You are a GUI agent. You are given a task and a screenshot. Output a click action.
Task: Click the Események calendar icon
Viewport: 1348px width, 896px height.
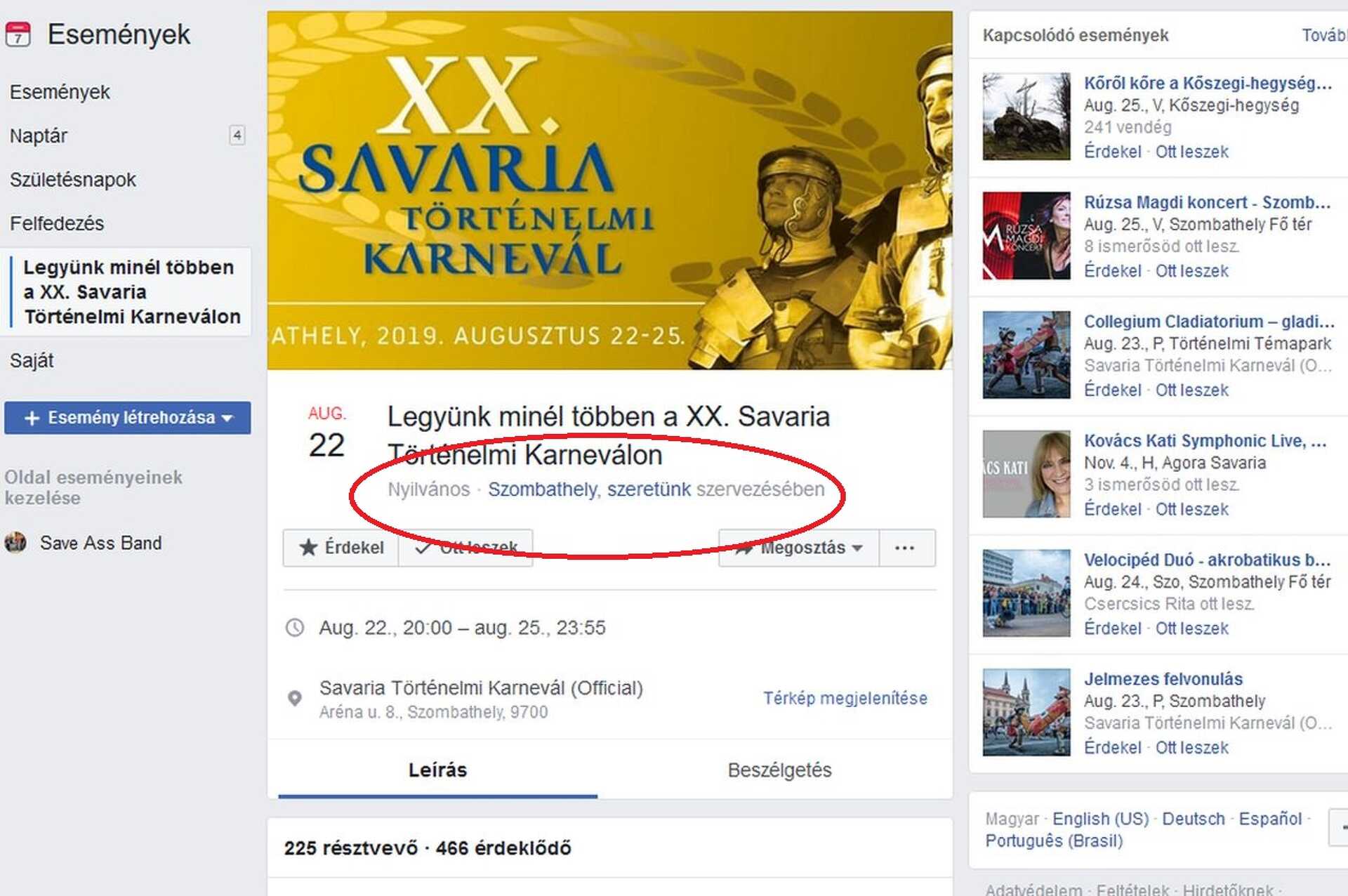(x=18, y=34)
